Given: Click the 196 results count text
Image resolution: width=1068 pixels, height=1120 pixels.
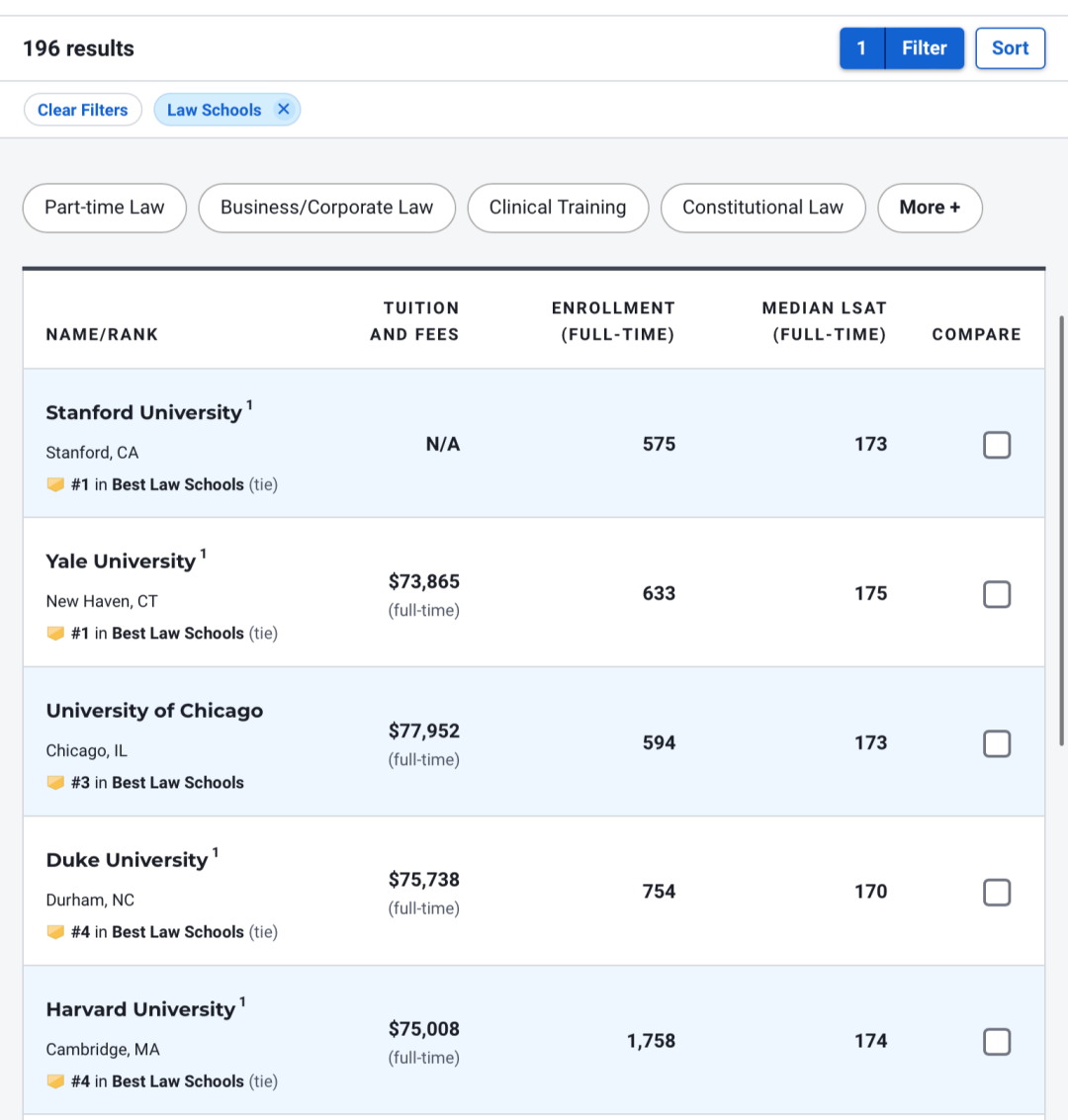Looking at the screenshot, I should (78, 48).
